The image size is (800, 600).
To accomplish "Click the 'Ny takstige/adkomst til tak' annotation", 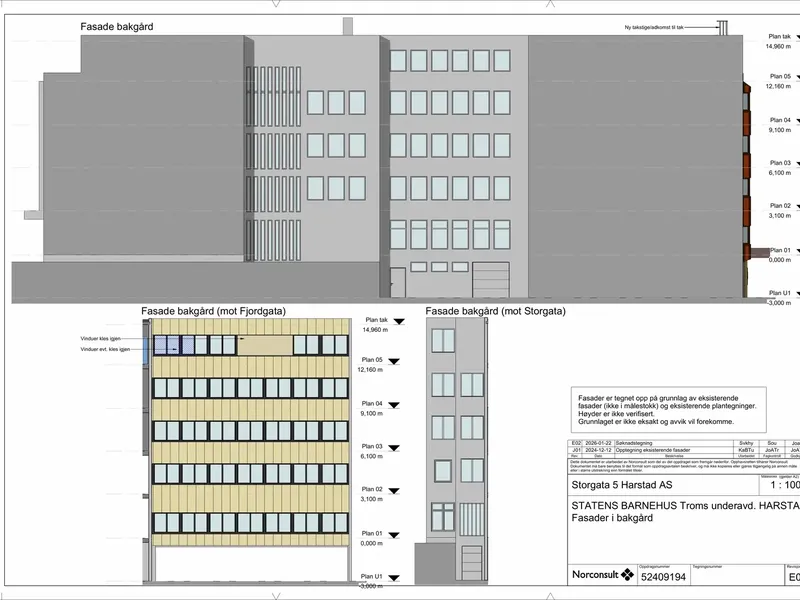I will [x=654, y=28].
